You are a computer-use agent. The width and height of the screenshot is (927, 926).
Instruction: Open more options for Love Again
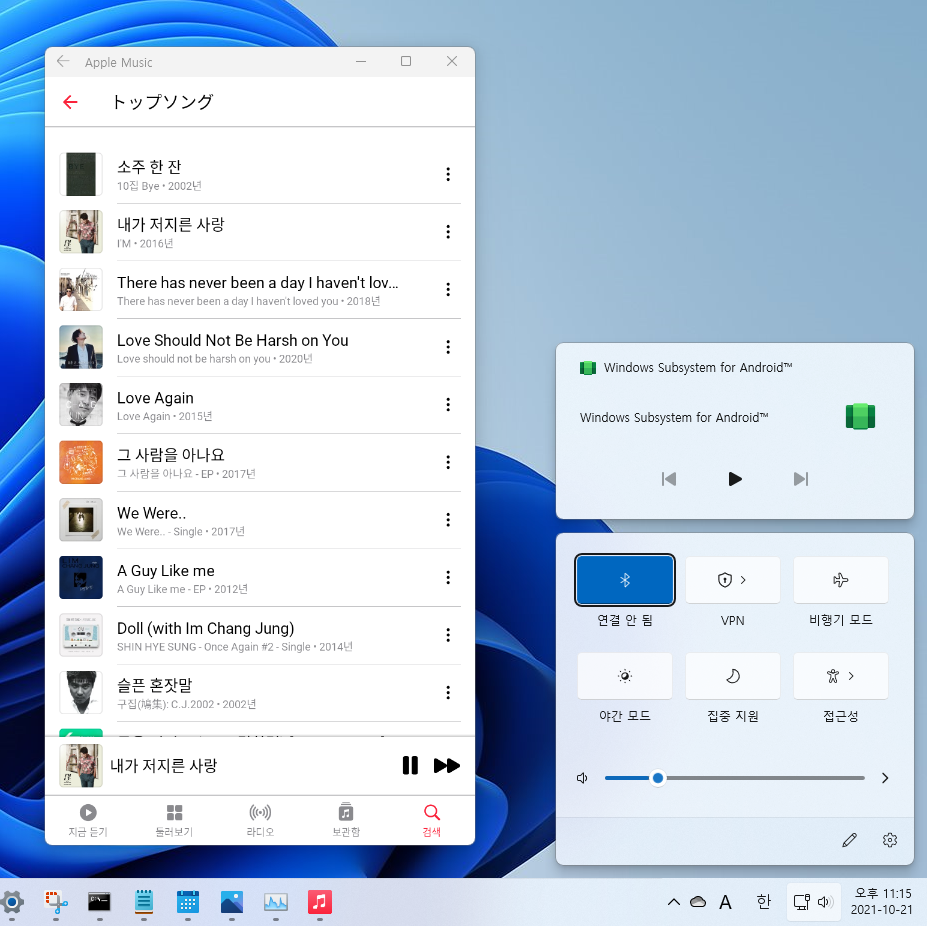(x=448, y=404)
